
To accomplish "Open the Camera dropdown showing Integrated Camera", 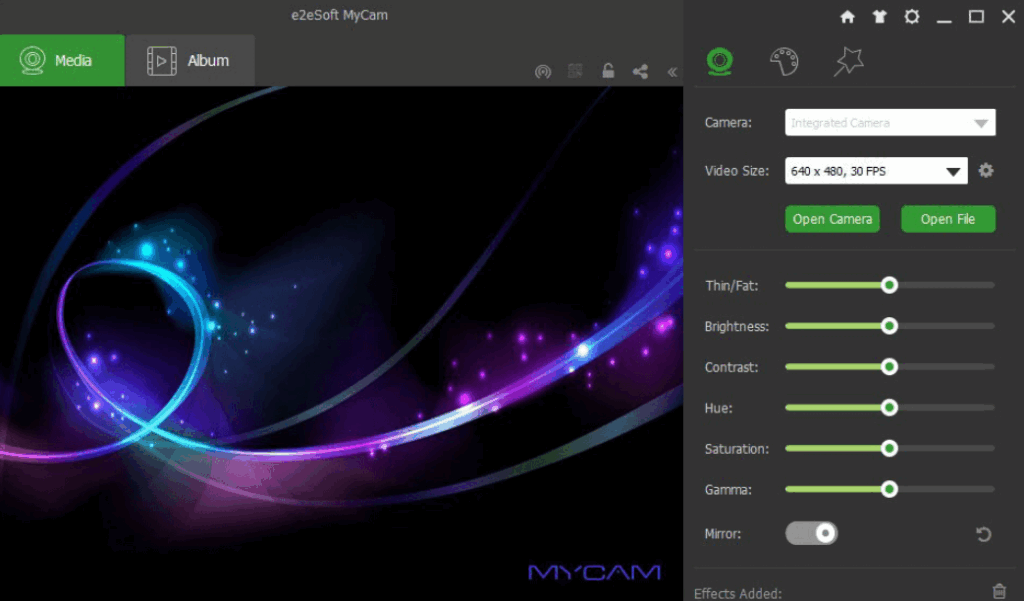I will 890,123.
